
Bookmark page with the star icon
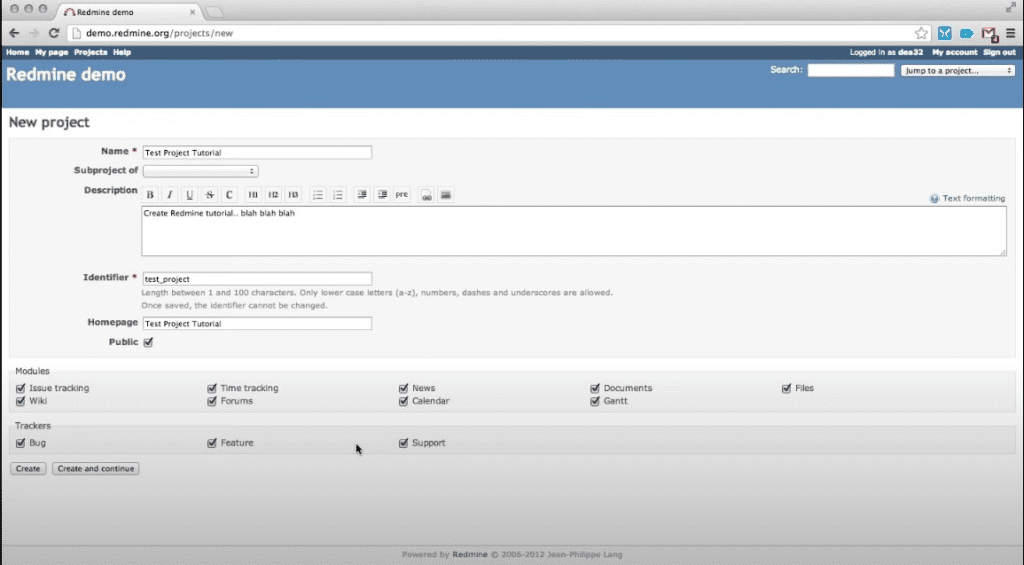921,33
